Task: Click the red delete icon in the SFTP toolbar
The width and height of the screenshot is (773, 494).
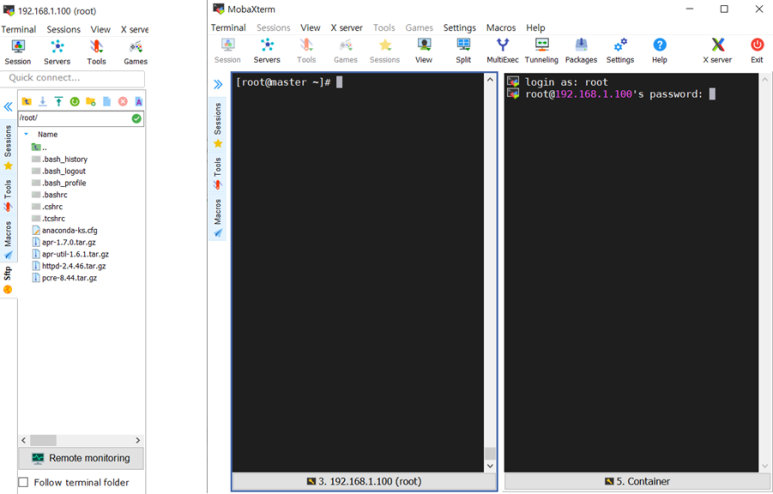Action: 123,102
